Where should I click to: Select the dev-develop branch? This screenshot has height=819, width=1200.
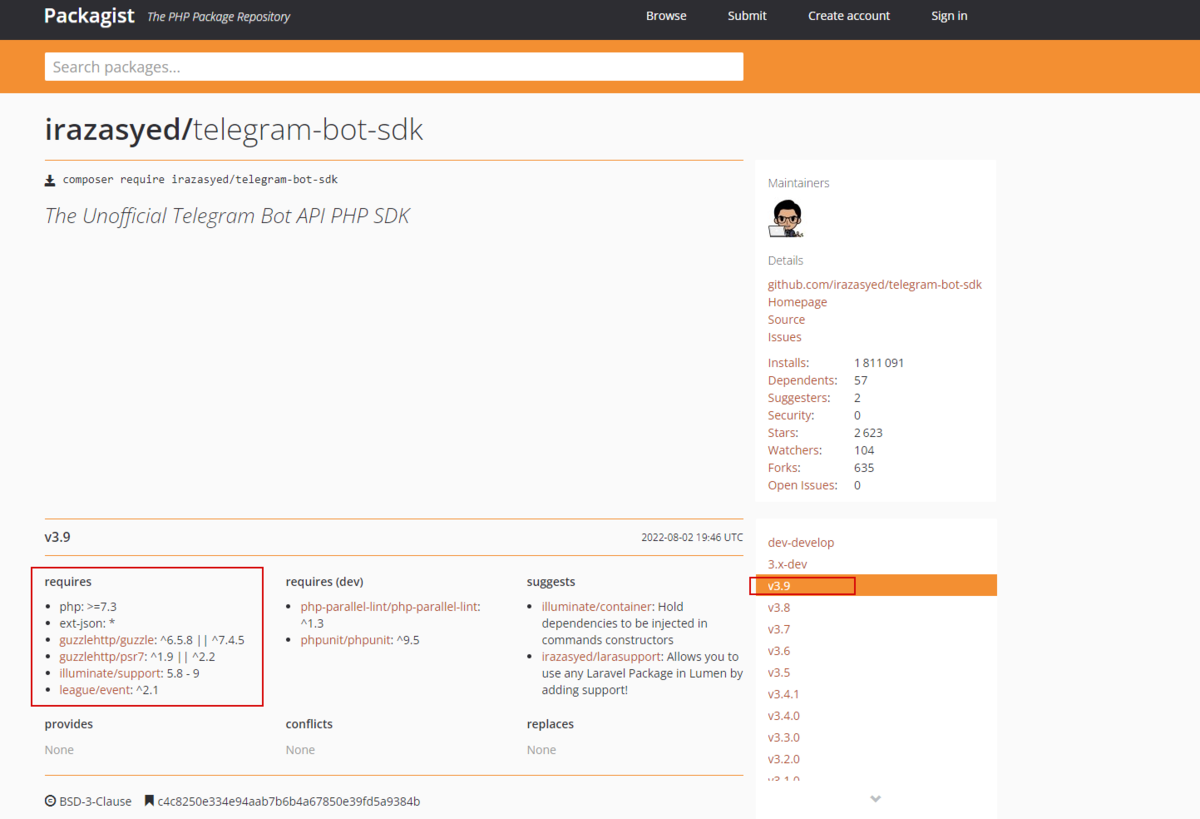pos(800,541)
